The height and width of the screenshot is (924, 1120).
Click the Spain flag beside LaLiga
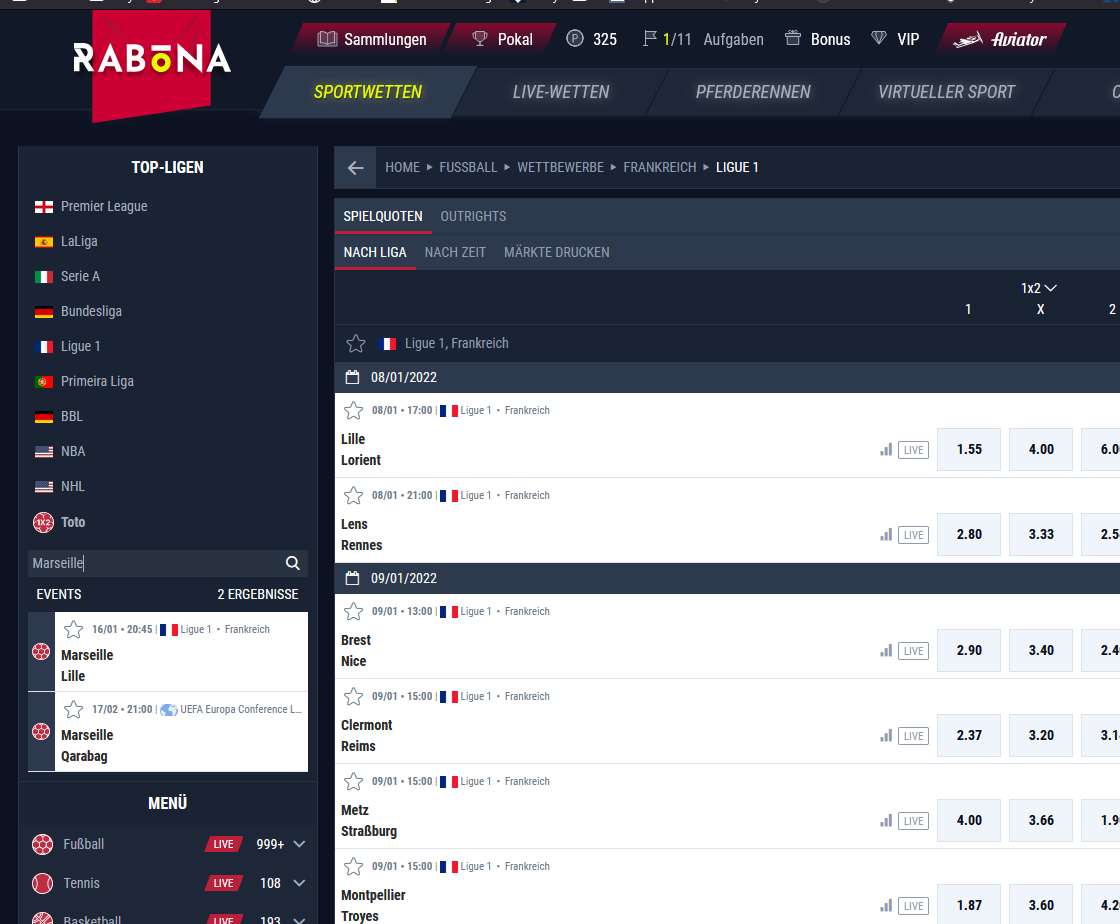[x=44, y=242]
